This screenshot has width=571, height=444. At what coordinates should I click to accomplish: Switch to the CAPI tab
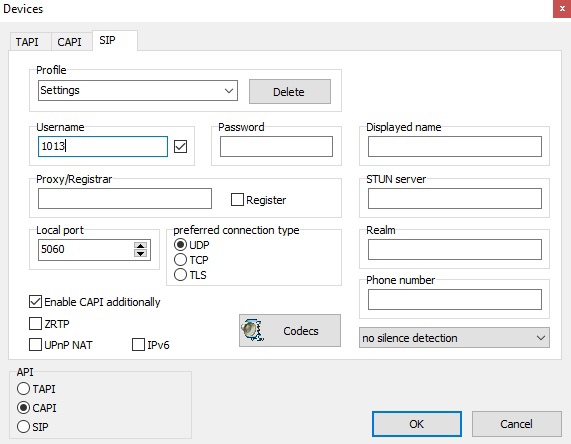70,42
